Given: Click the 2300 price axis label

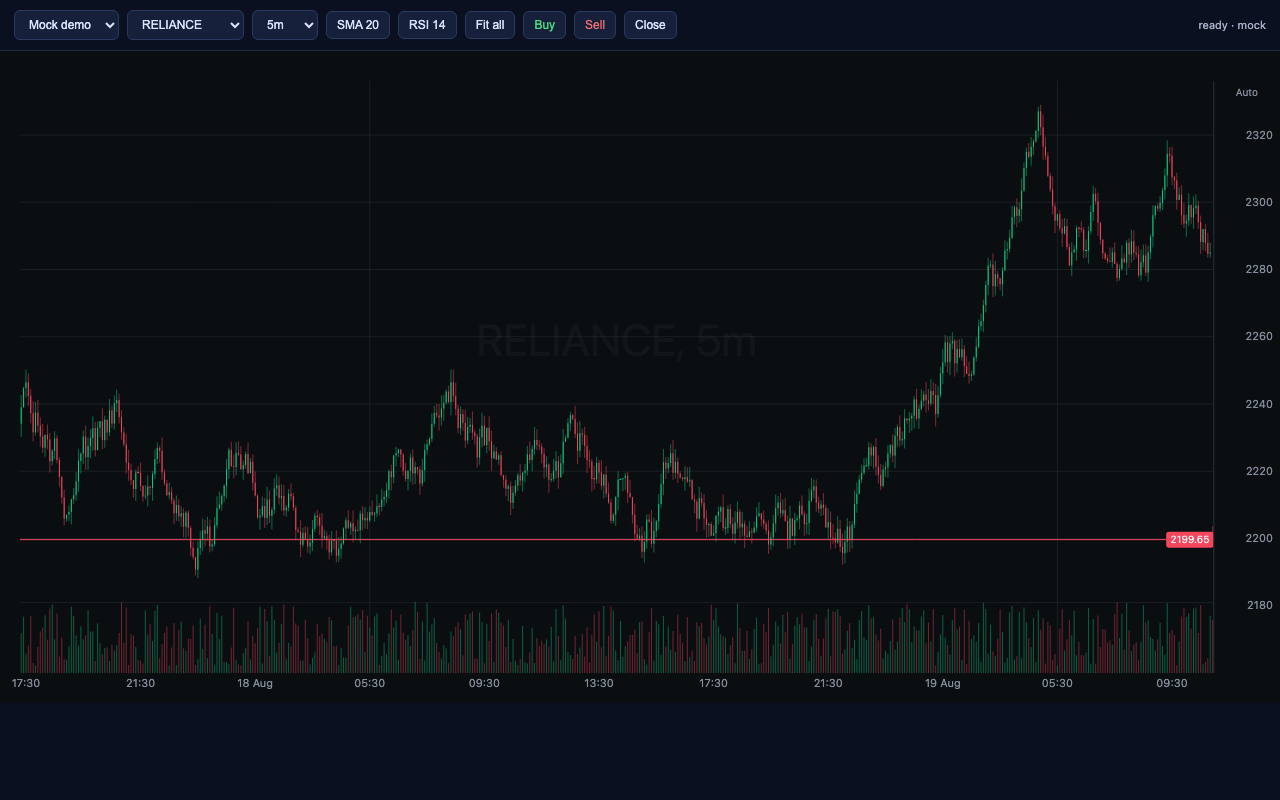Looking at the screenshot, I should point(1259,202).
